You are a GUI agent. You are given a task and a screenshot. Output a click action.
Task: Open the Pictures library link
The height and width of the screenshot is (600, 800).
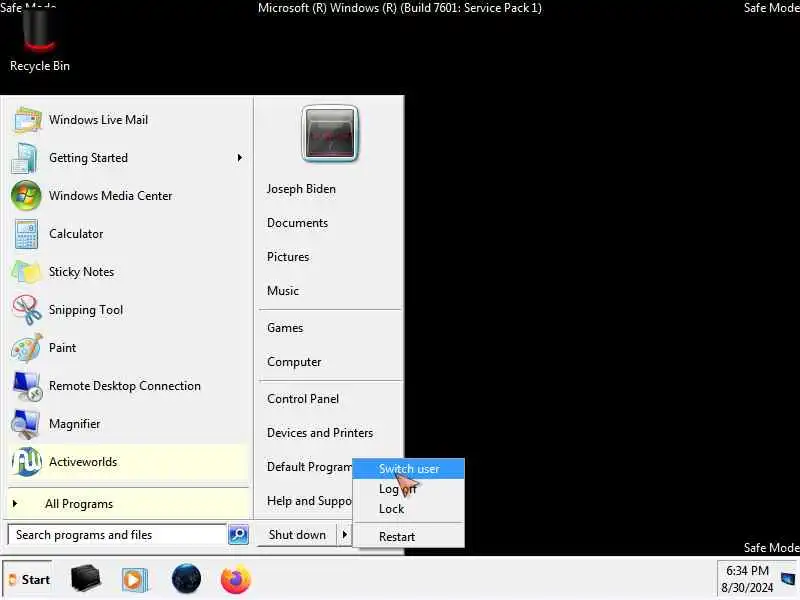[x=288, y=257]
